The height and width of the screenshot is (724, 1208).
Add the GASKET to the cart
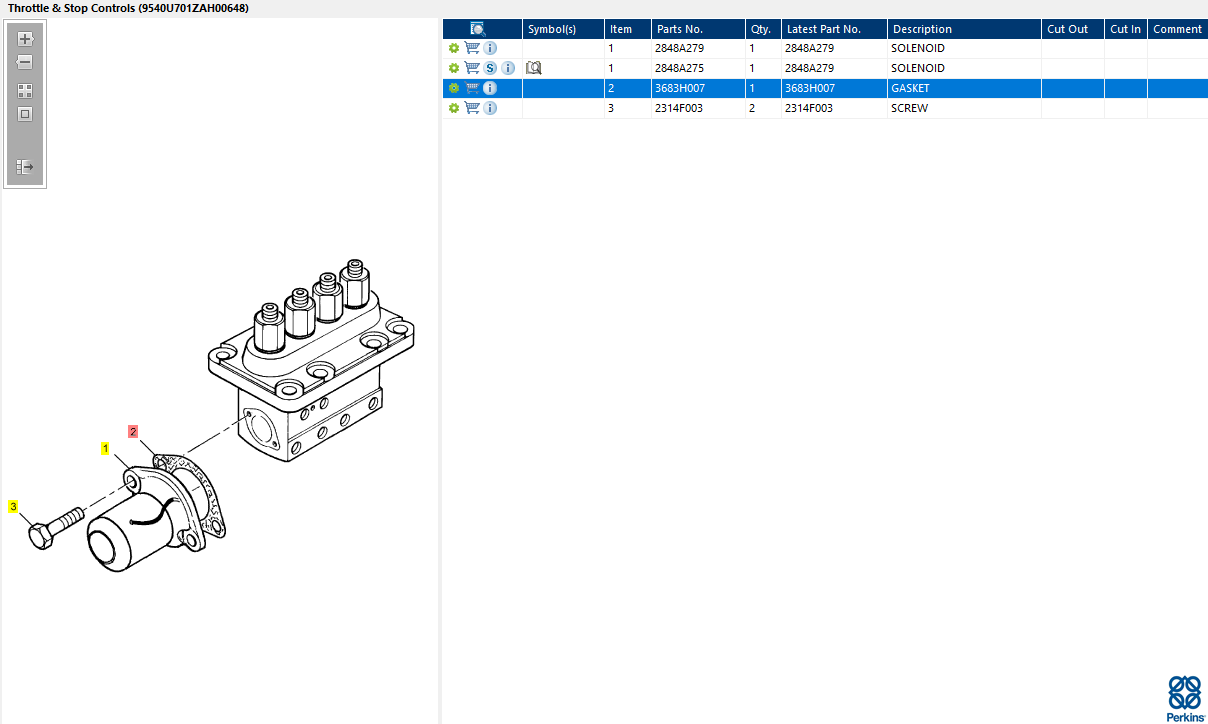[x=472, y=88]
